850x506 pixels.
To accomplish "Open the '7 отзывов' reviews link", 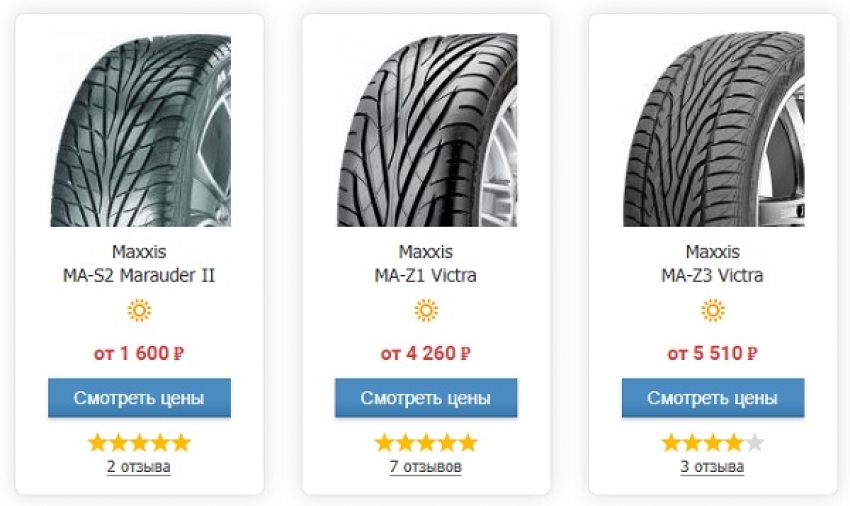I will pyautogui.click(x=426, y=466).
